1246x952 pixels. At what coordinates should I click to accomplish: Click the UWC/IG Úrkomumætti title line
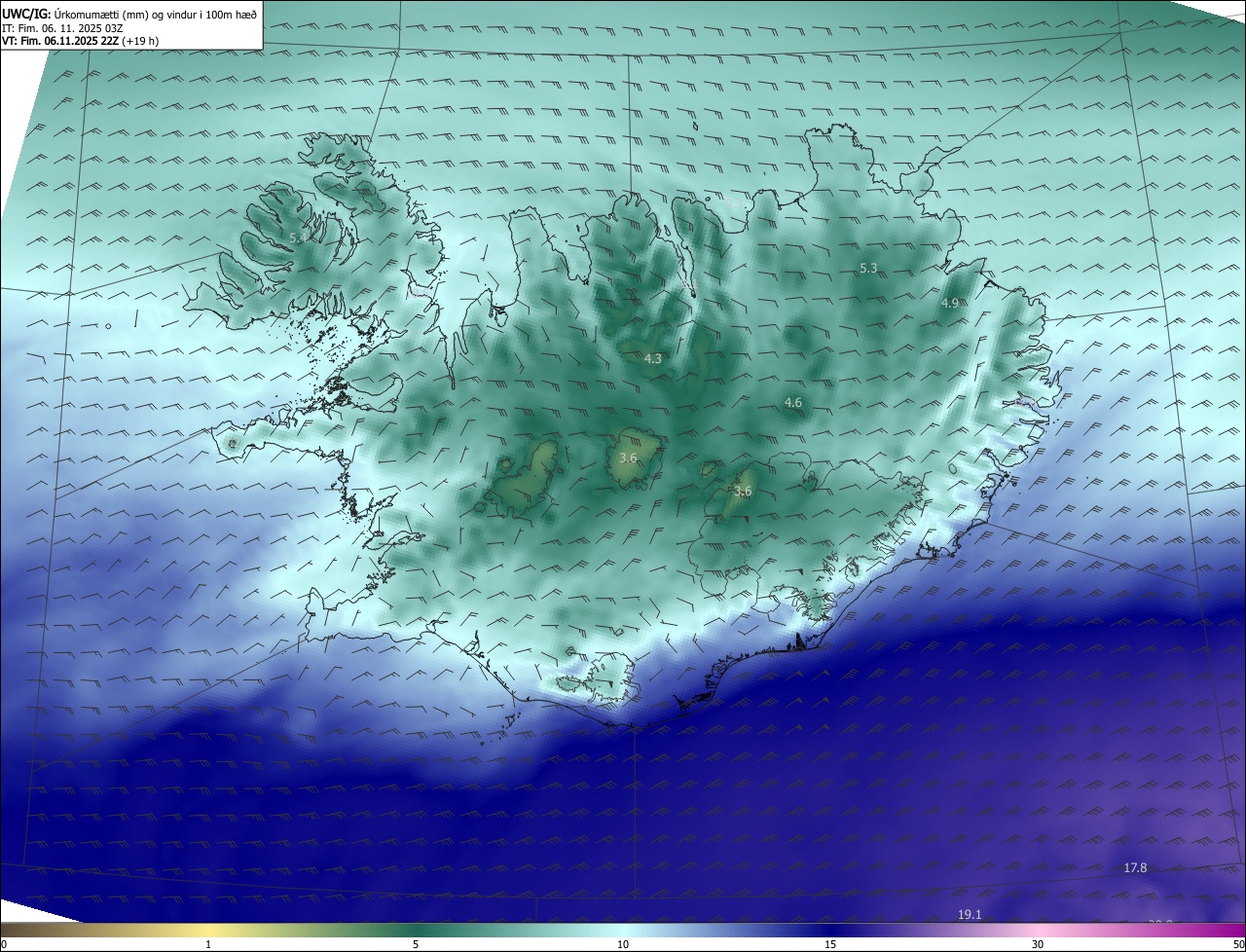point(129,14)
